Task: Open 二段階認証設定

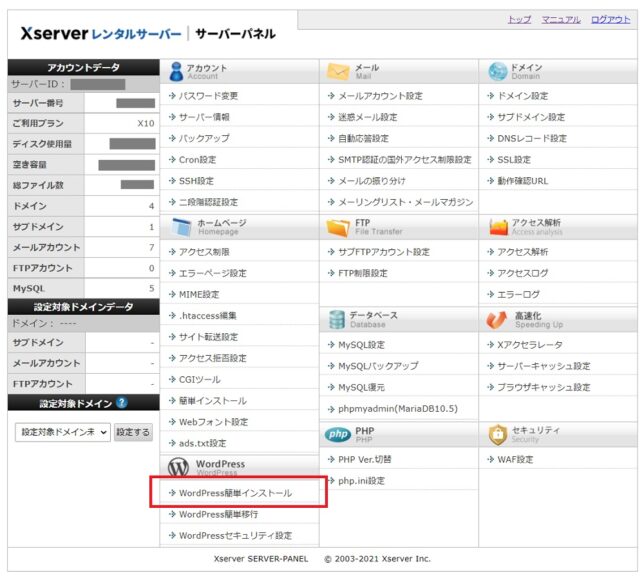Action: pos(208,202)
